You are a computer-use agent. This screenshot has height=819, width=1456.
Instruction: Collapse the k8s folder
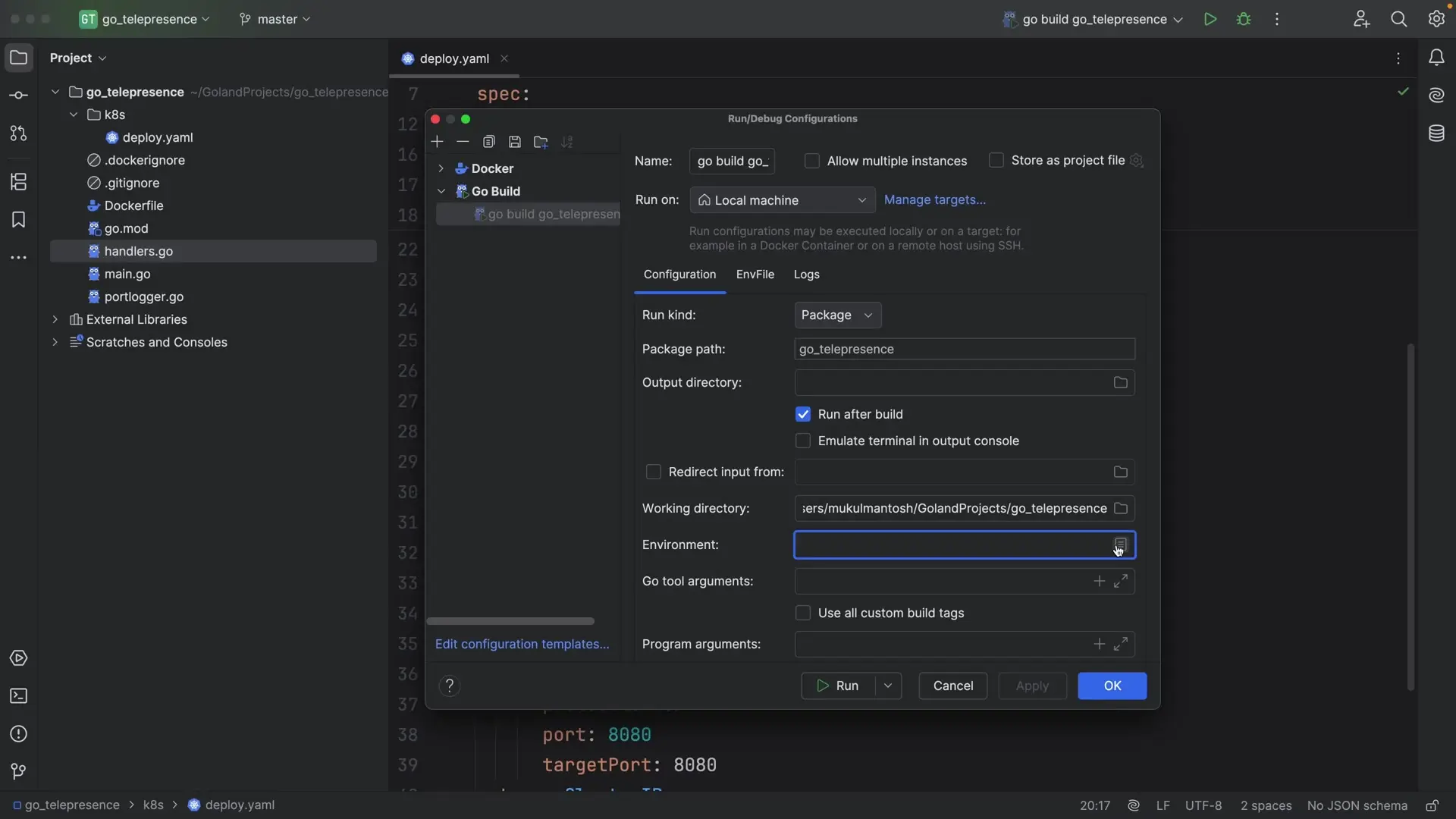click(74, 115)
